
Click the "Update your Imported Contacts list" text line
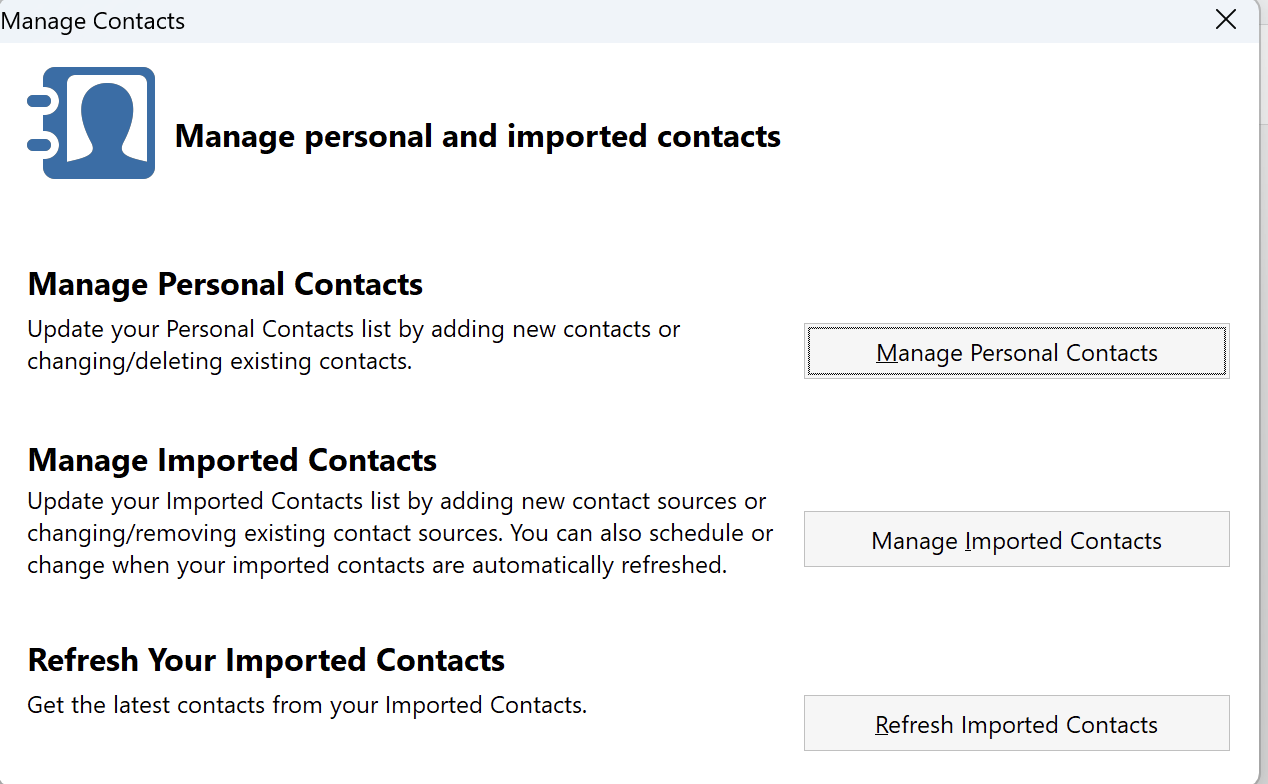coord(397,500)
